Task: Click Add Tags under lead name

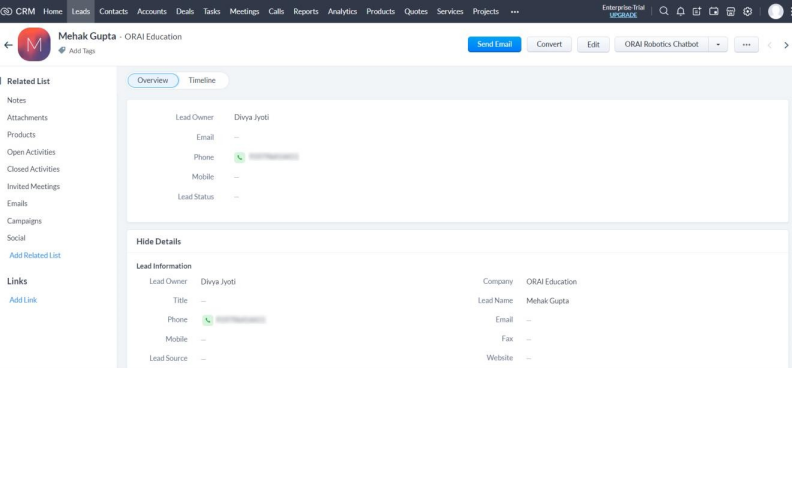Action: click(81, 51)
